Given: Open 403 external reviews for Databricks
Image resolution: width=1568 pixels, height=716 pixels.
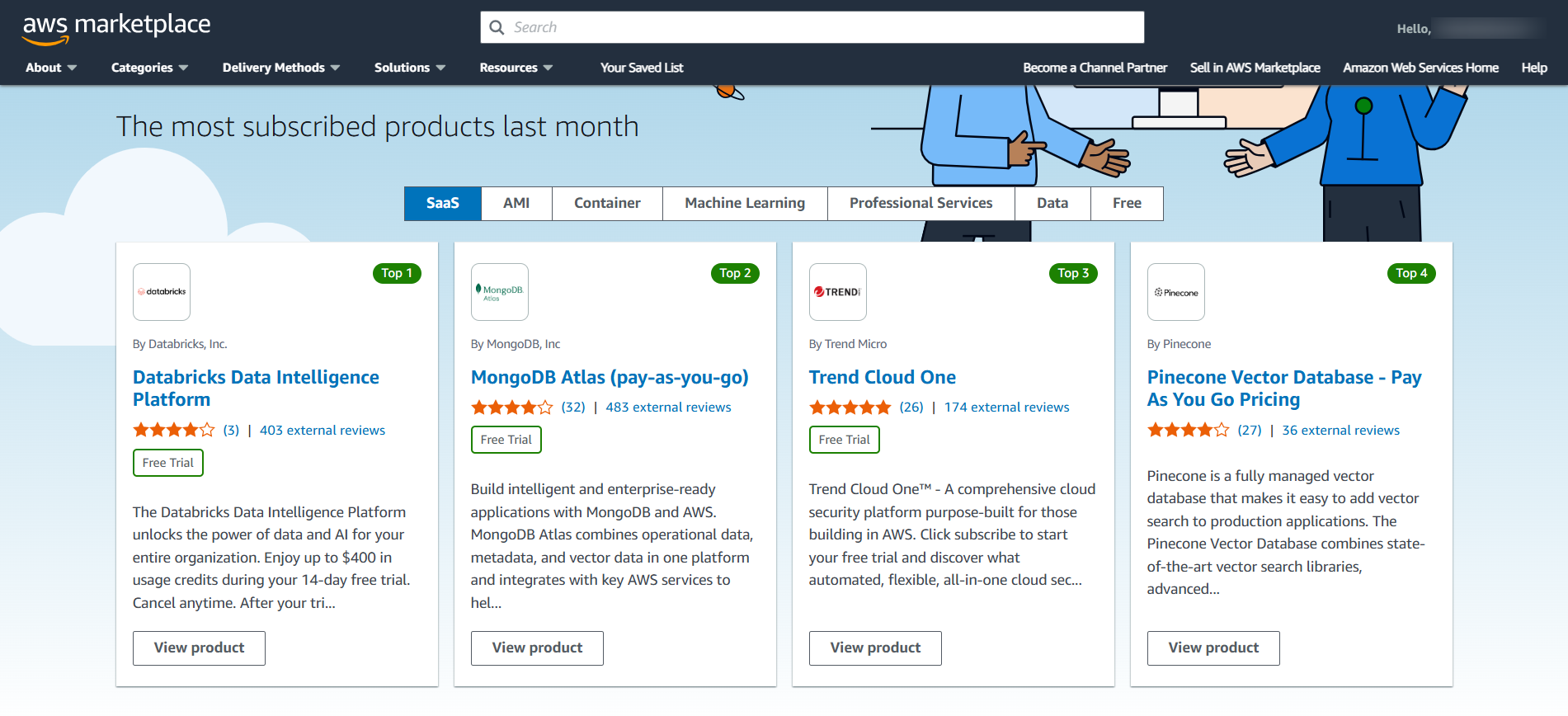Looking at the screenshot, I should click(x=323, y=431).
